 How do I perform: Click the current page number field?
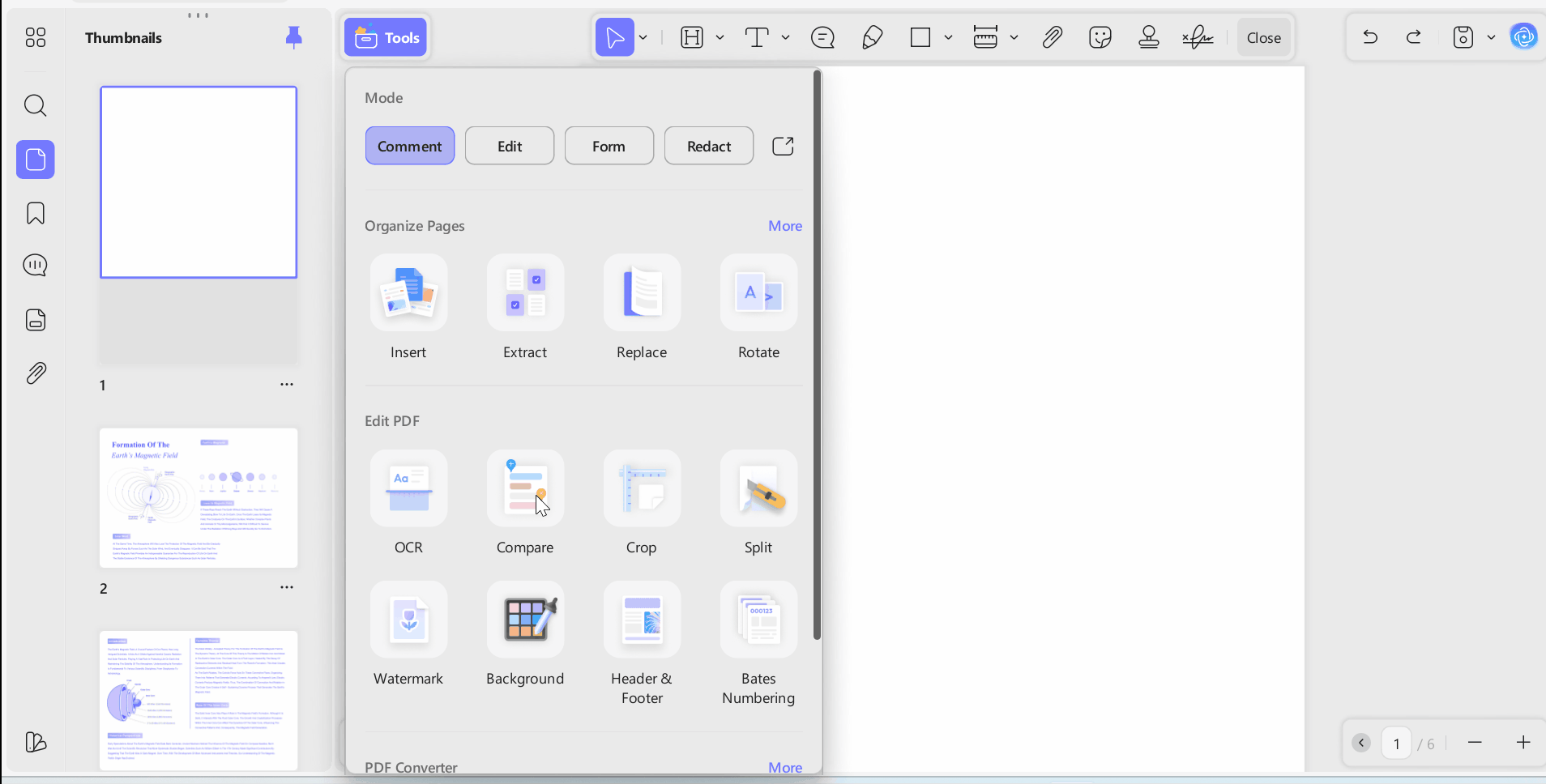pyautogui.click(x=1396, y=744)
